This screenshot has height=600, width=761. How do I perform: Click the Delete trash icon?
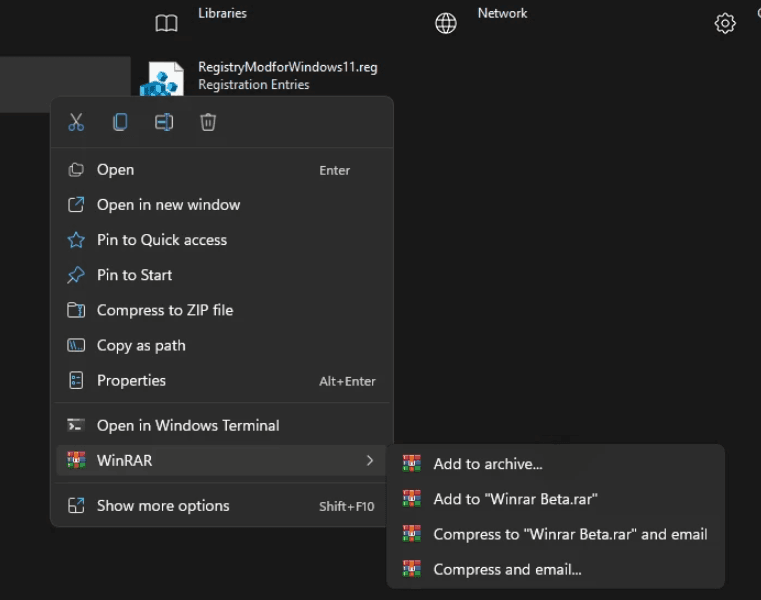208,122
